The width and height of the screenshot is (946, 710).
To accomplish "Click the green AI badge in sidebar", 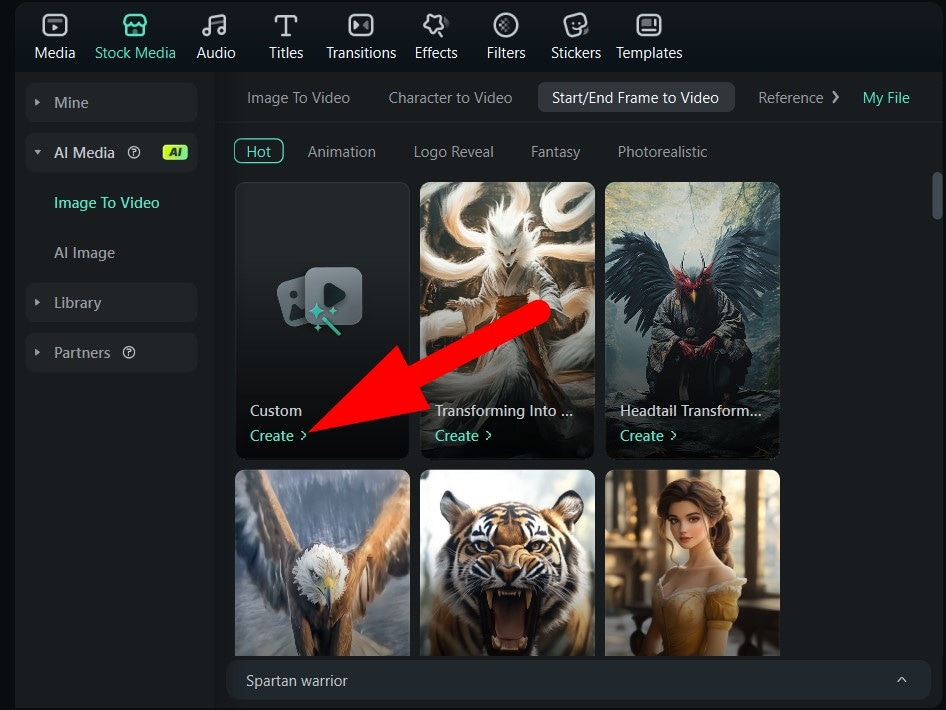I will (175, 153).
